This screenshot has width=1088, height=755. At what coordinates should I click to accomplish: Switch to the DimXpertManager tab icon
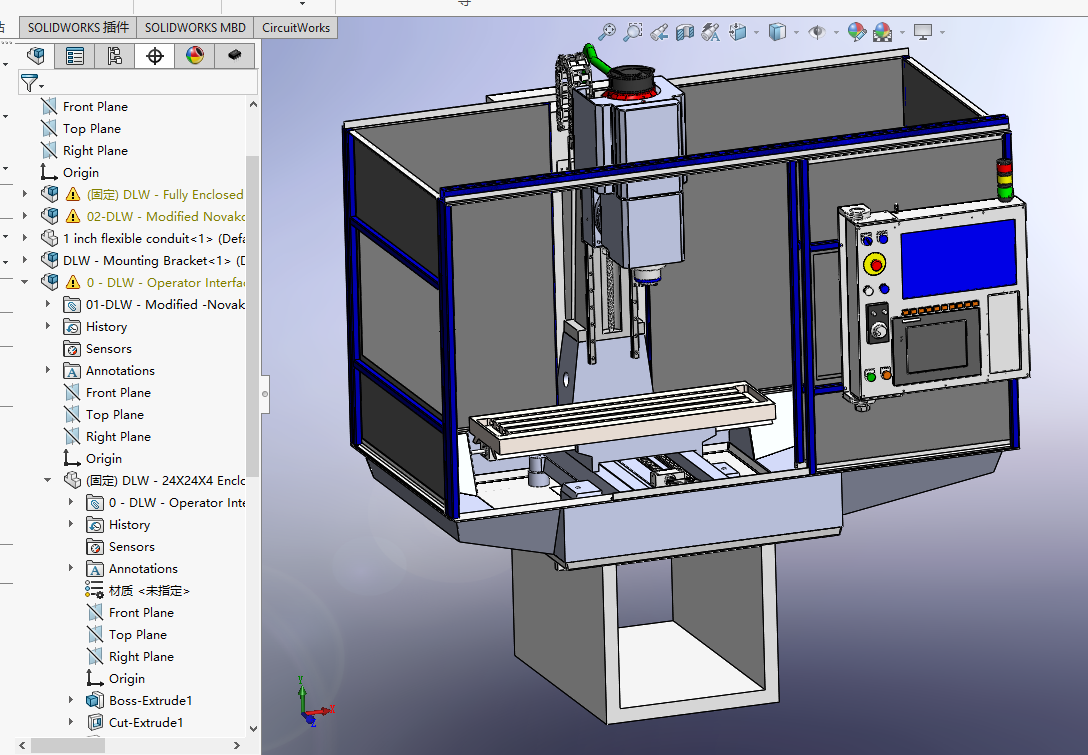point(155,56)
